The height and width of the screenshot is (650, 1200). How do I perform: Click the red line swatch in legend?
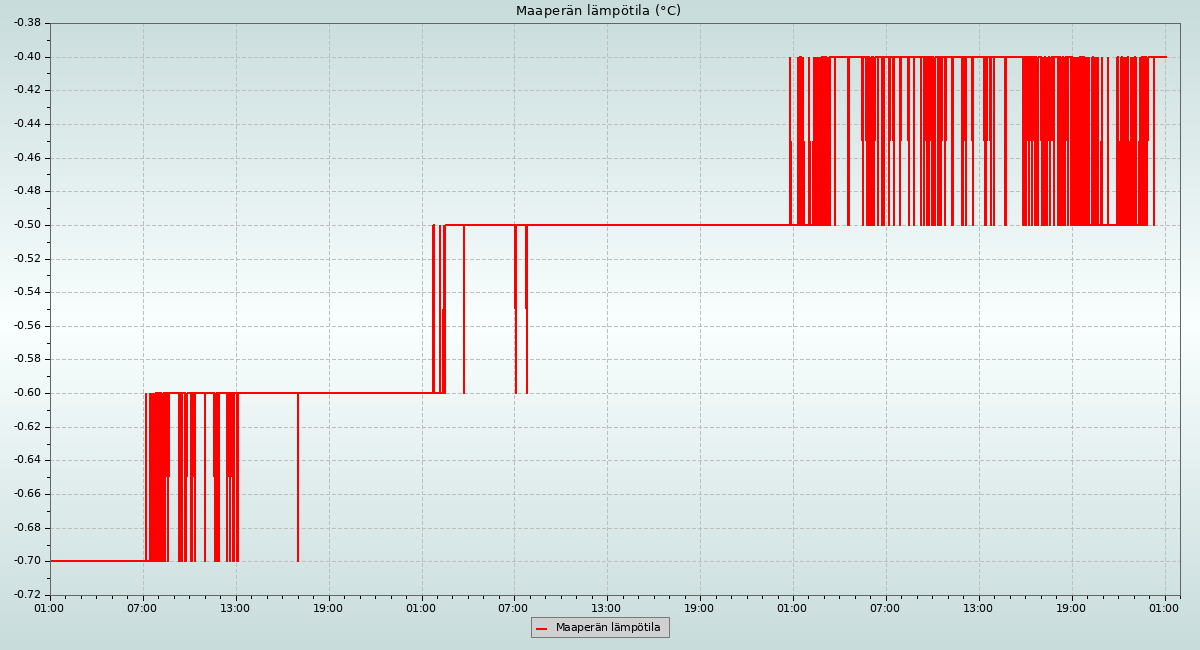(542, 628)
